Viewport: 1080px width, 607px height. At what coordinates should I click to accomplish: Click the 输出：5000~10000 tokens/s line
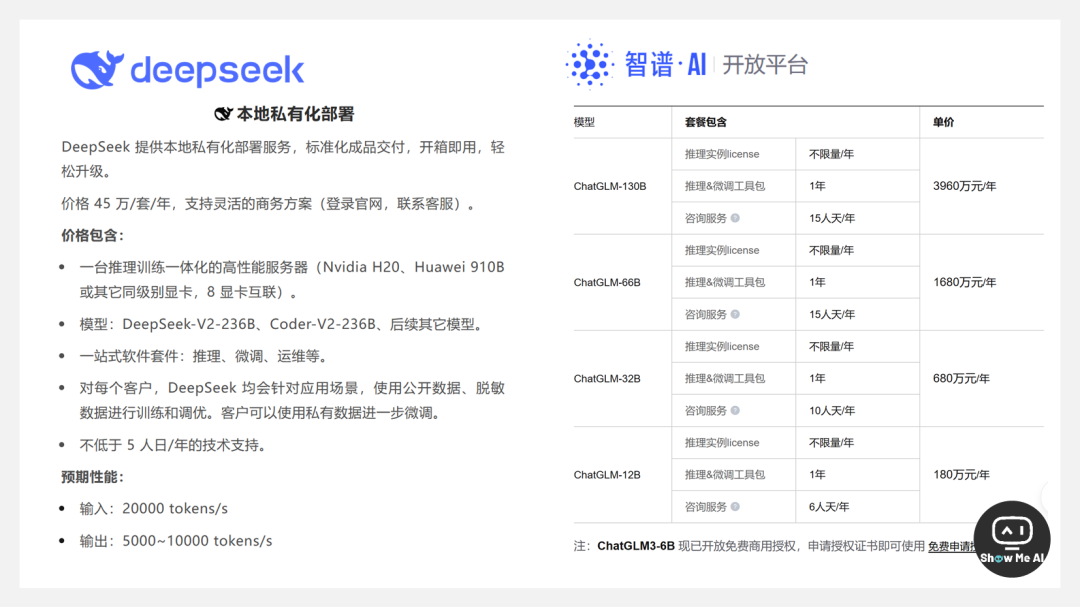pyautogui.click(x=176, y=541)
